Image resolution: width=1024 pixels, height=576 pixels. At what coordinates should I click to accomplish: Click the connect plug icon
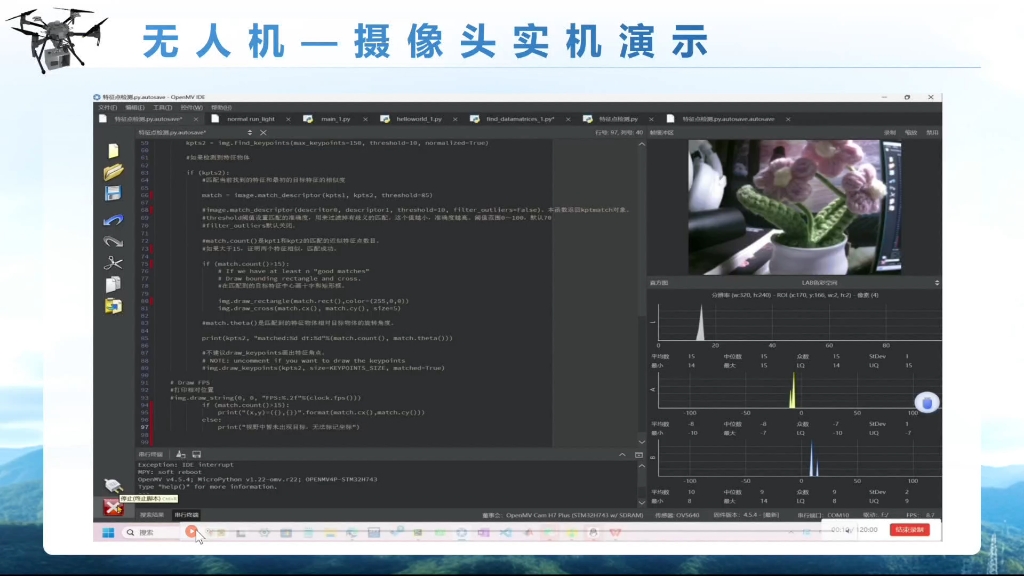113,485
